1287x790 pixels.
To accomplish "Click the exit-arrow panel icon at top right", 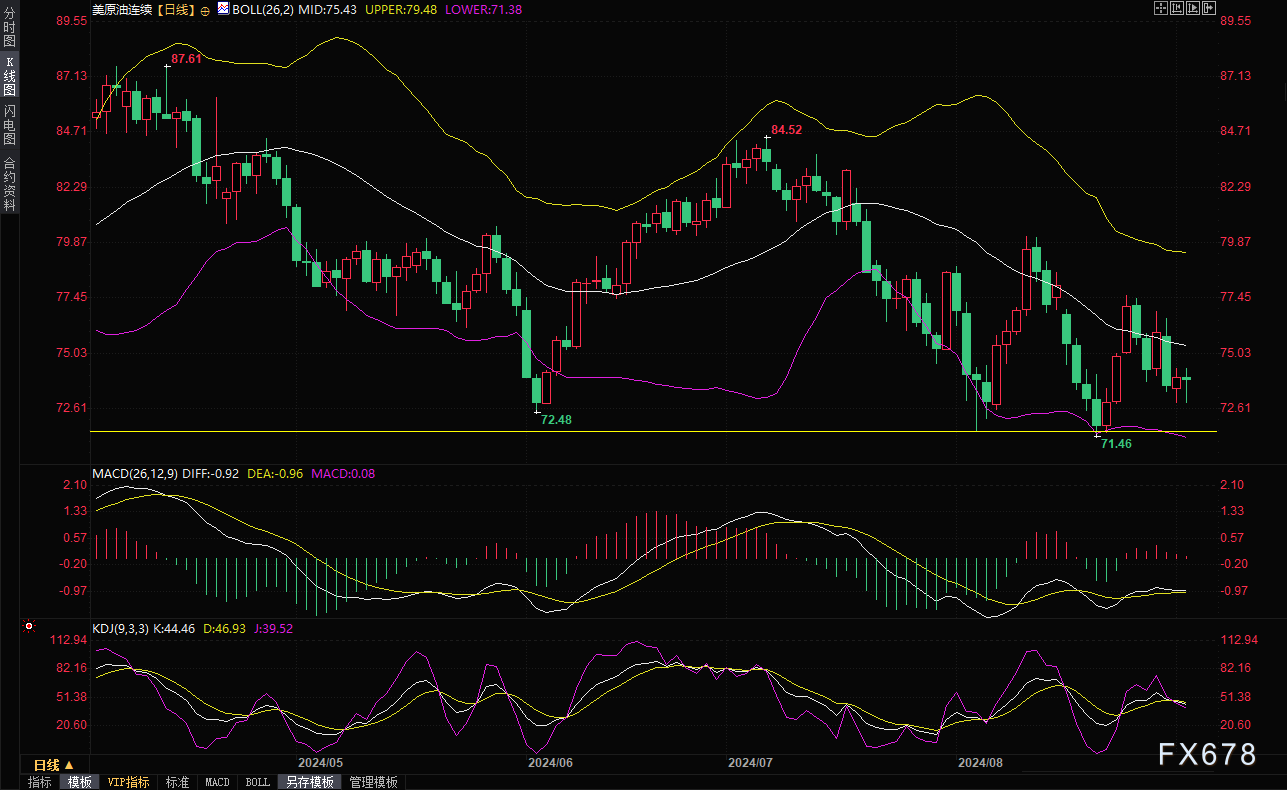I will point(1209,8).
